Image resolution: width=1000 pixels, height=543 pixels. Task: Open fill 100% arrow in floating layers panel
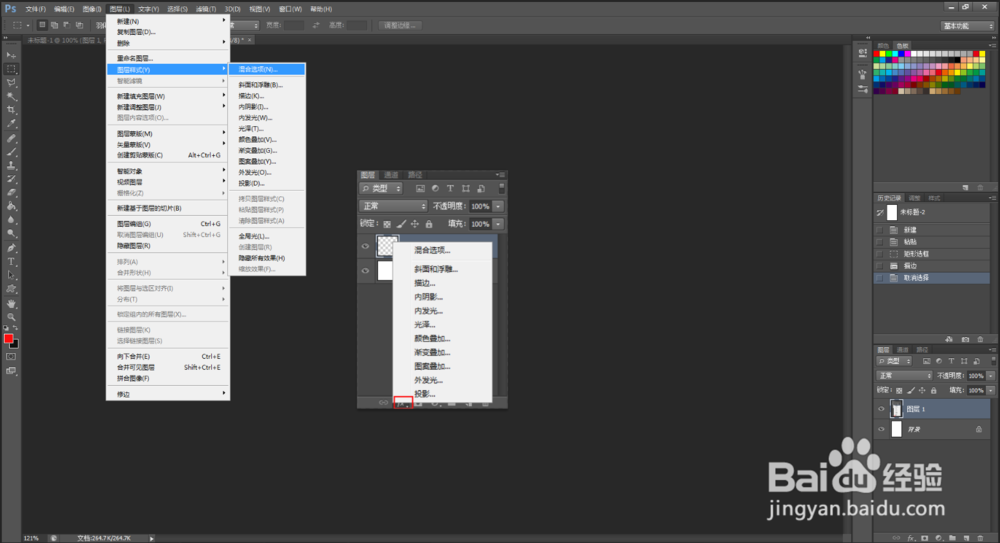point(499,224)
